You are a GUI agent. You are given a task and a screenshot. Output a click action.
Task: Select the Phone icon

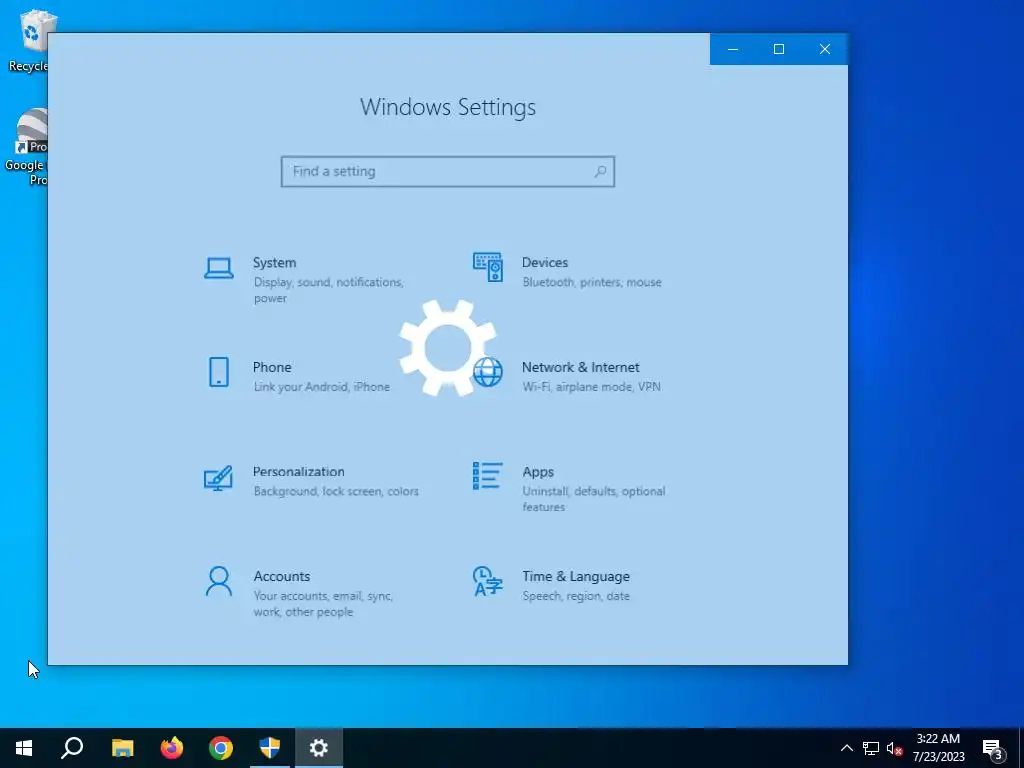click(219, 372)
